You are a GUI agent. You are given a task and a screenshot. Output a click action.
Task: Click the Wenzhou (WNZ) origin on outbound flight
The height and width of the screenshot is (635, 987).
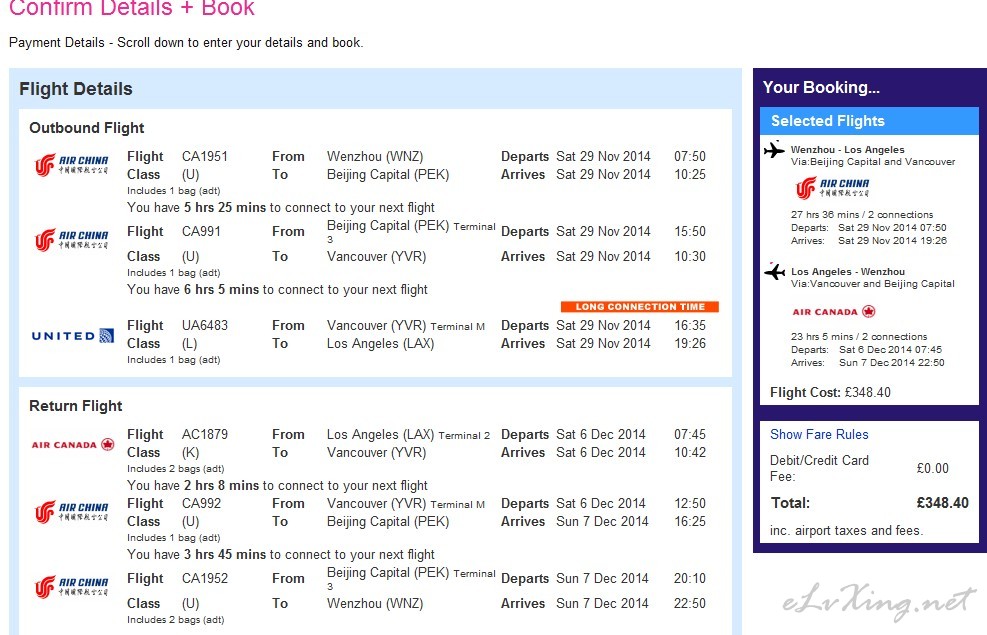pyautogui.click(x=375, y=156)
